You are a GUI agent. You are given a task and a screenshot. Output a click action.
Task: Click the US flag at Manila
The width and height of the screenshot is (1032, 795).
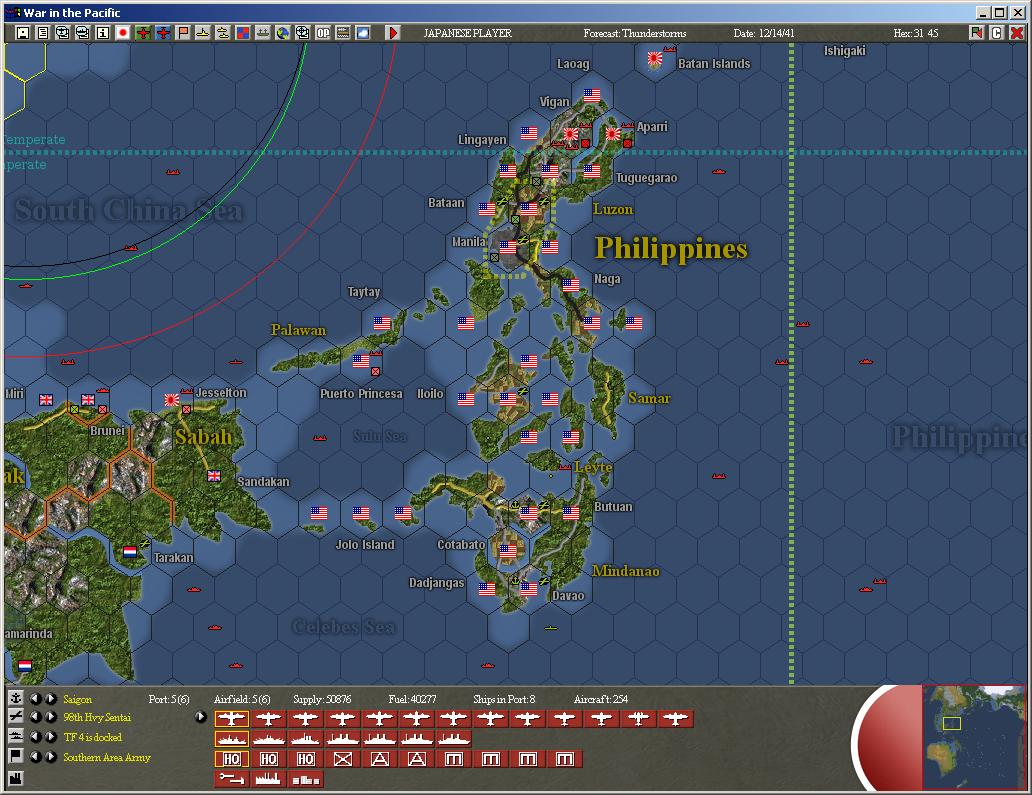[507, 247]
